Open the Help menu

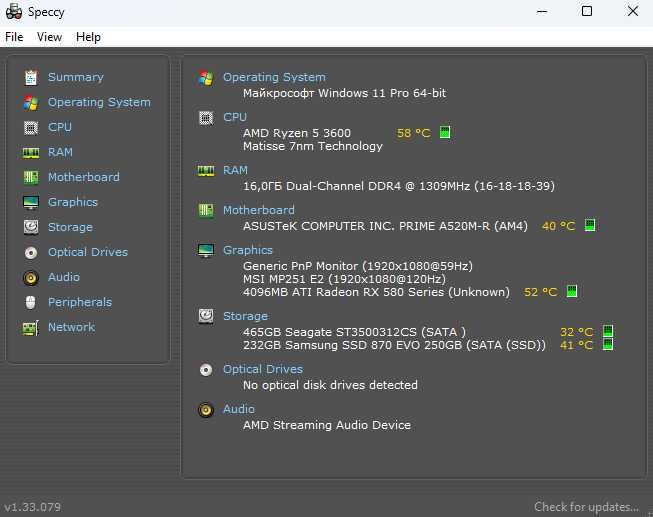pos(88,37)
